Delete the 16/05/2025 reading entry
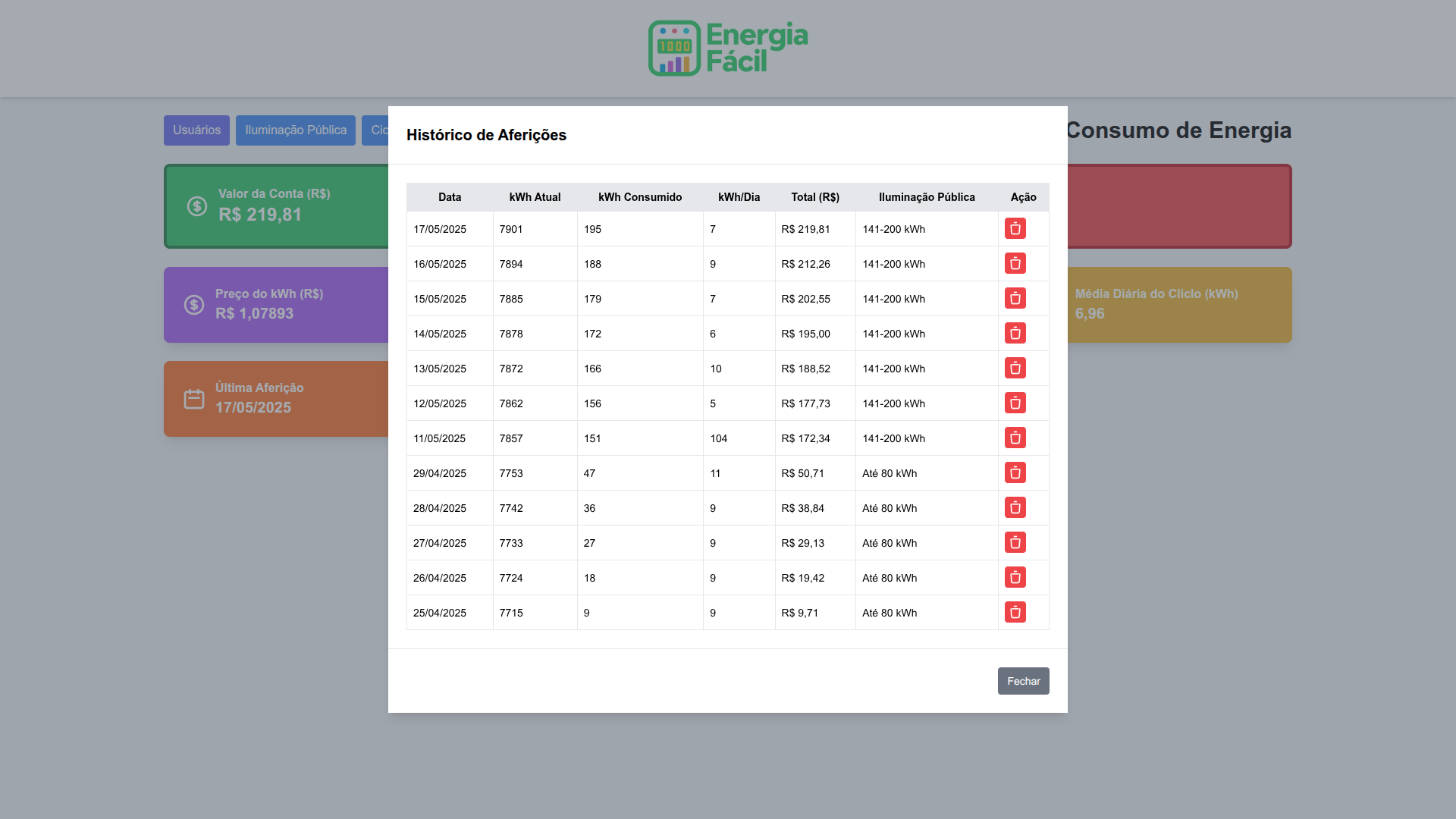1456x819 pixels. pos(1015,263)
